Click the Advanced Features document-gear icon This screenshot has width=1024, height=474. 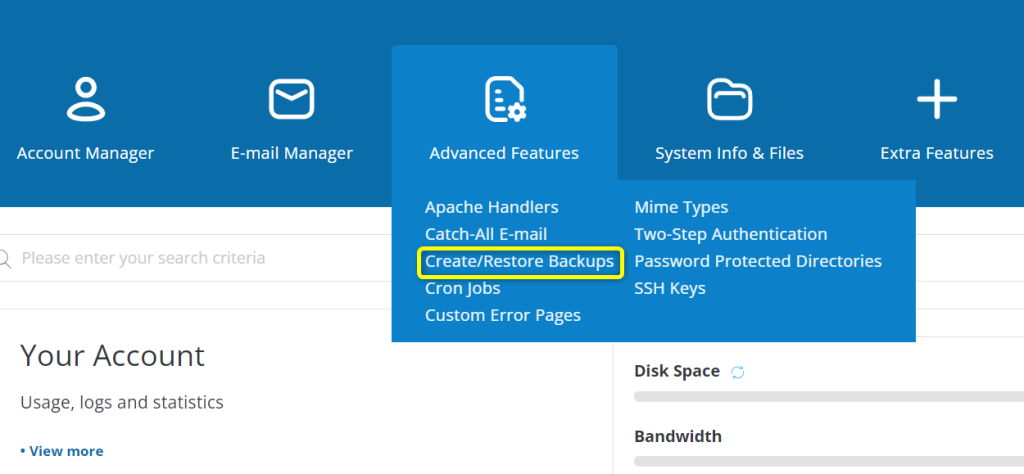point(505,99)
